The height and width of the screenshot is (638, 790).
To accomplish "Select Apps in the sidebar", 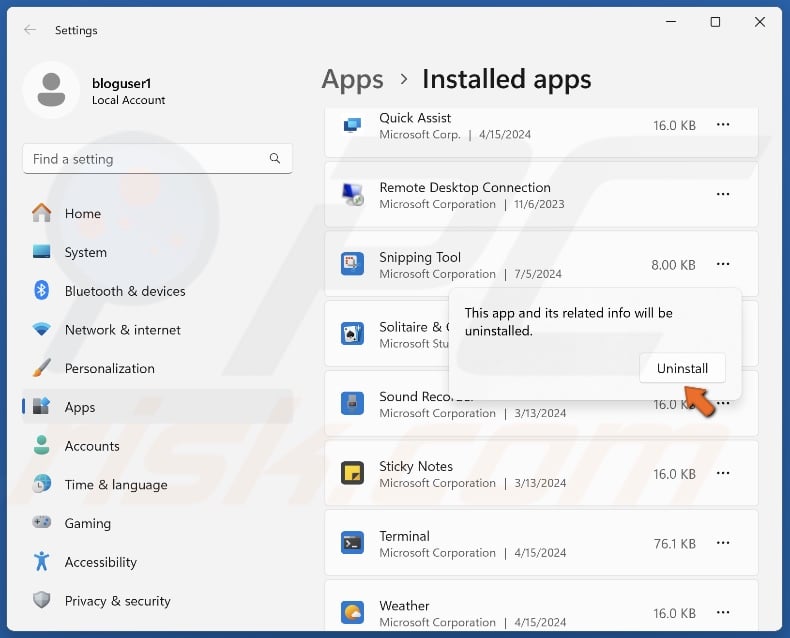I will click(x=157, y=407).
